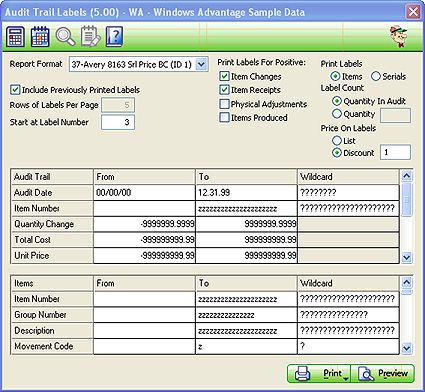
Task: Click Description From cell
Action: 144,331
